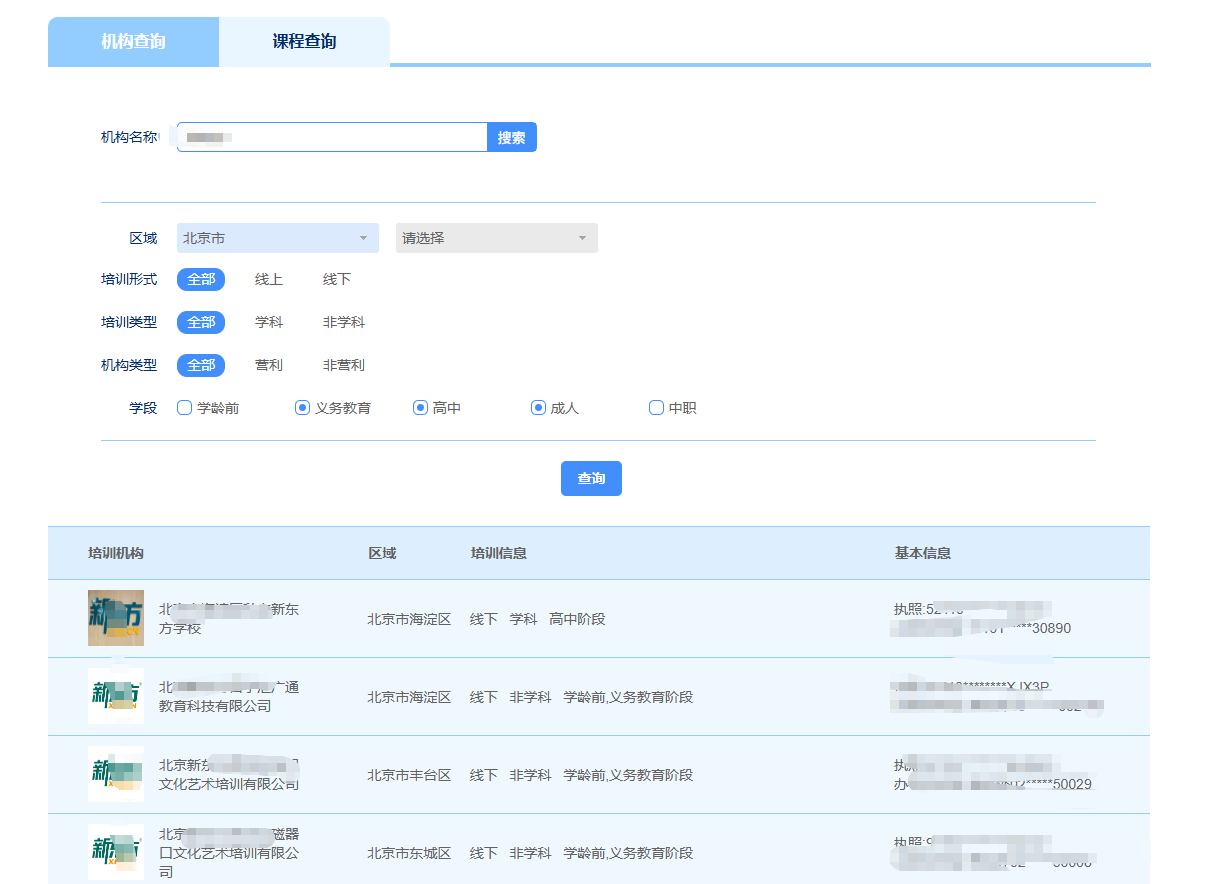1216x884 pixels.
Task: Select 线上 training format
Action: pyautogui.click(x=269, y=280)
